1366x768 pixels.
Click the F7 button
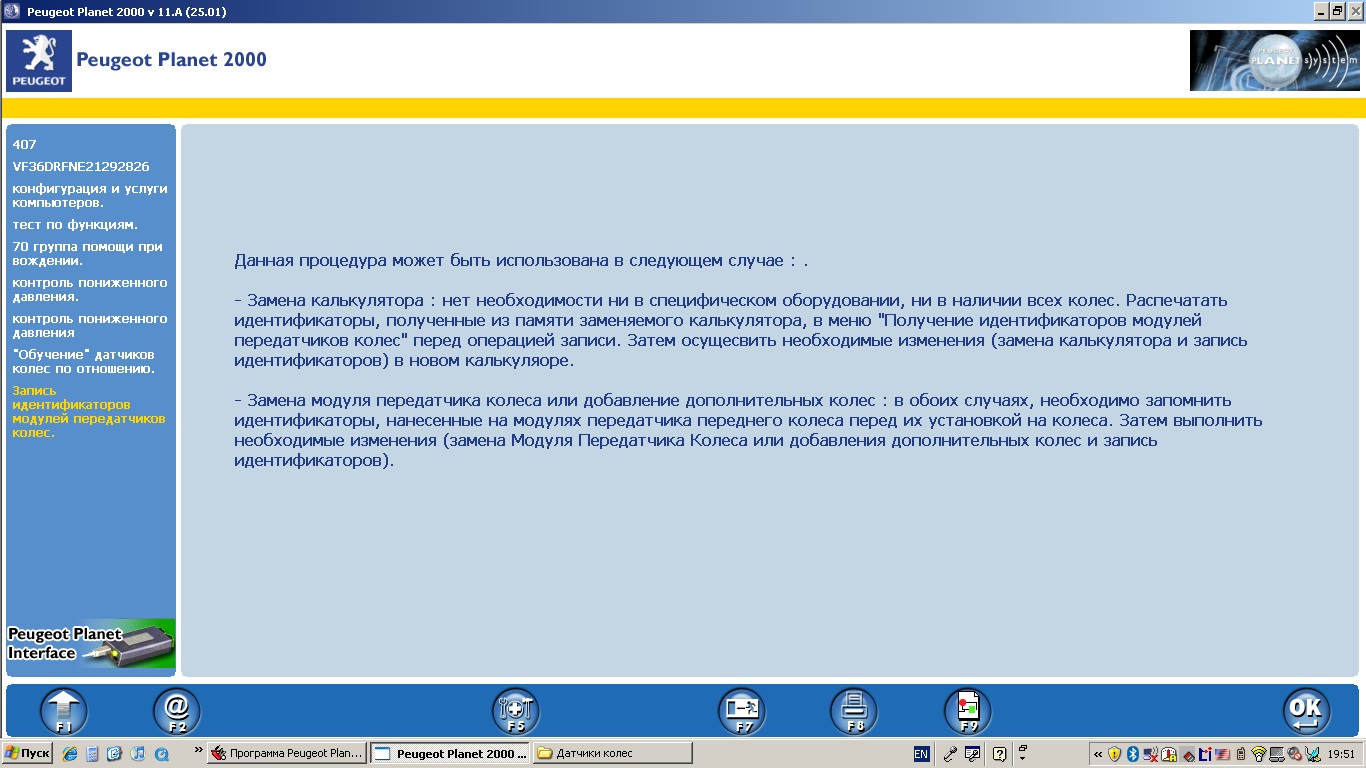(742, 712)
